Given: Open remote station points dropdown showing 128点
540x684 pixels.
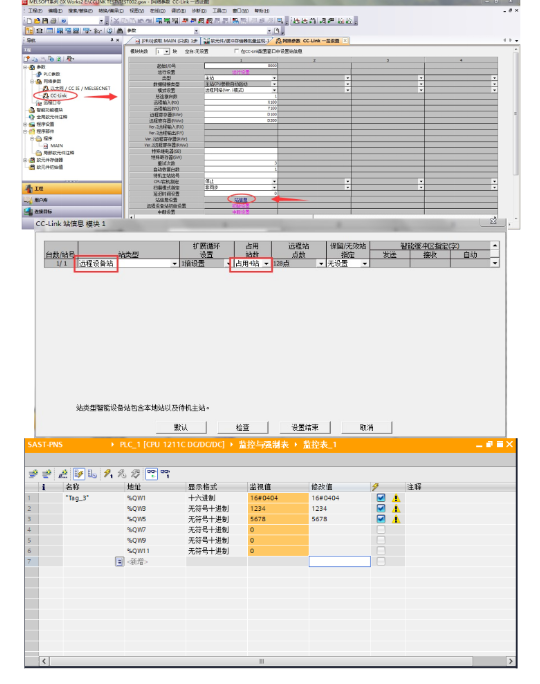Looking at the screenshot, I should (x=321, y=263).
